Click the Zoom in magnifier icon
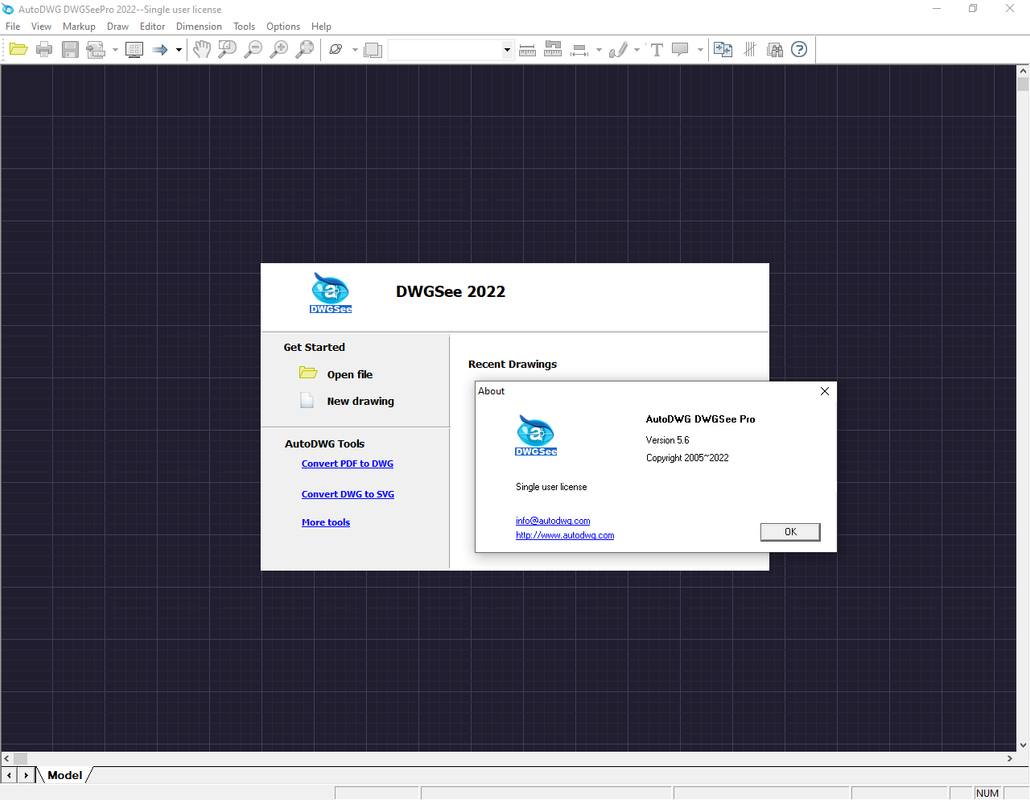Screen dimensions: 1030x800 click(x=279, y=49)
